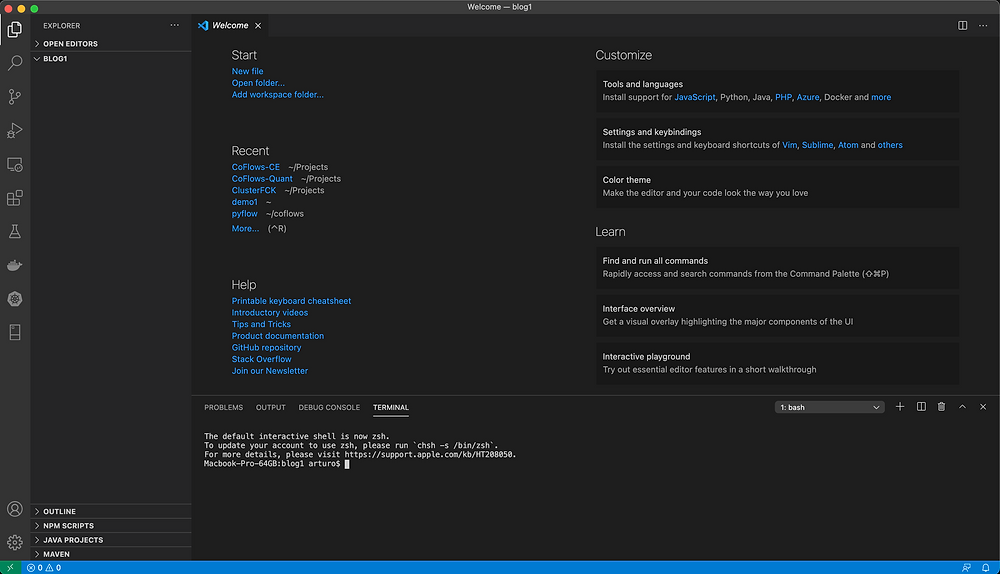
Task: Expand the Java Projects section
Action: (111, 540)
